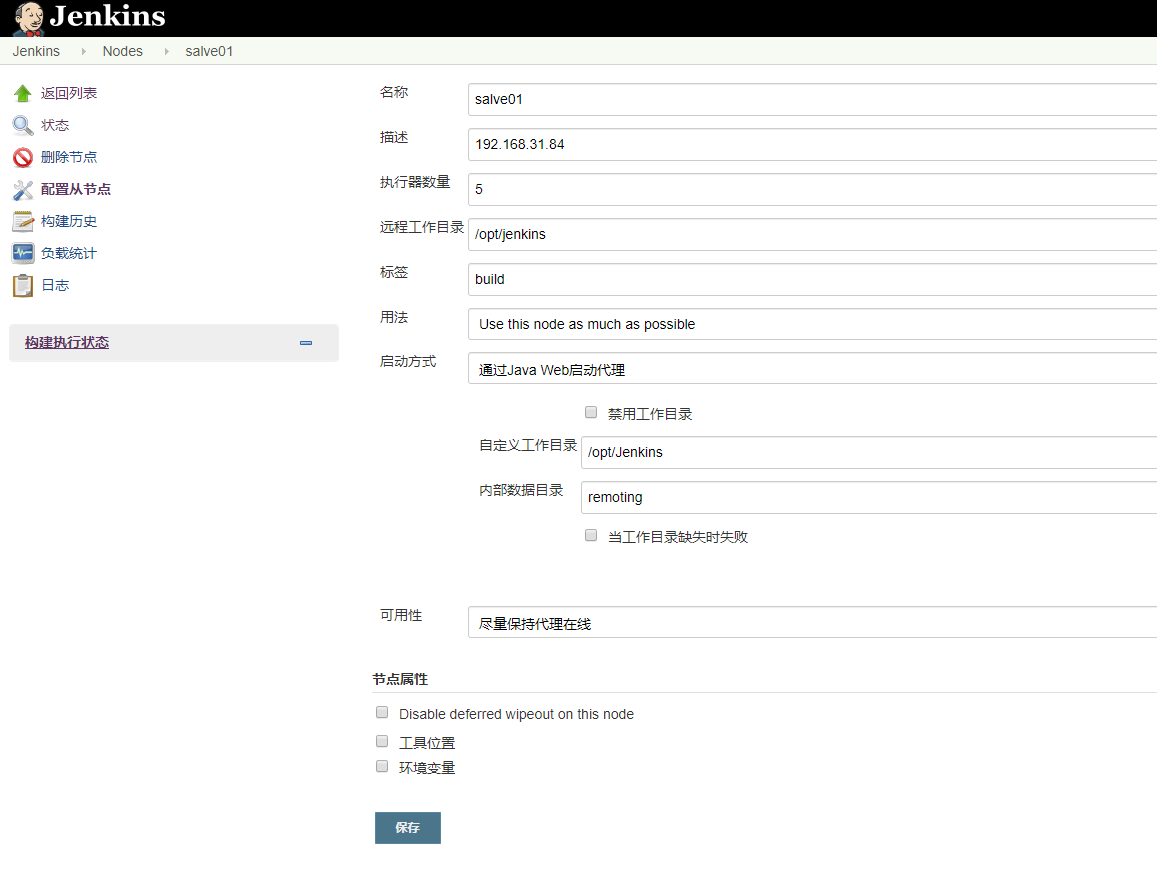Open the 状态 page link
The height and width of the screenshot is (872, 1157).
[55, 125]
